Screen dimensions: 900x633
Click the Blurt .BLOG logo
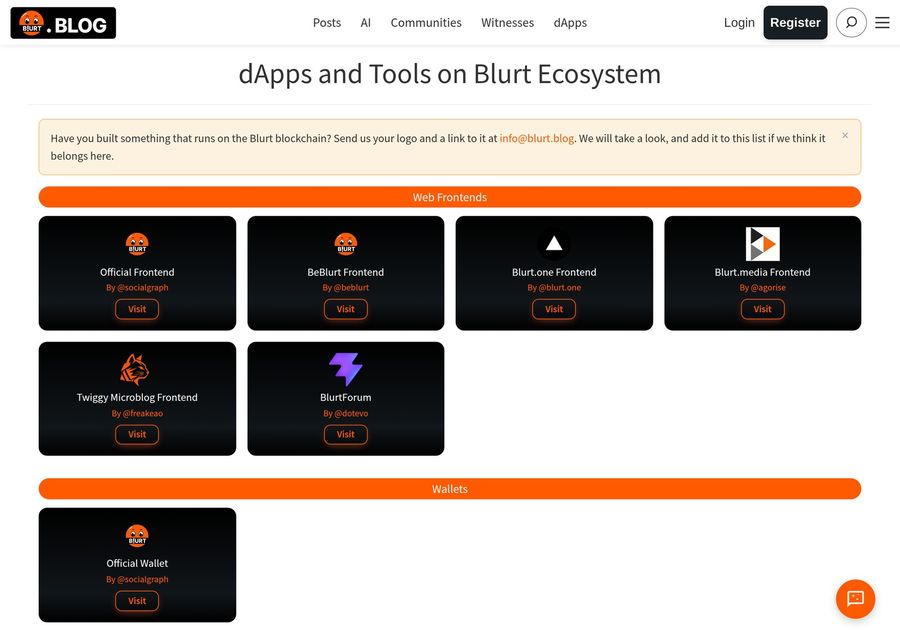point(63,23)
